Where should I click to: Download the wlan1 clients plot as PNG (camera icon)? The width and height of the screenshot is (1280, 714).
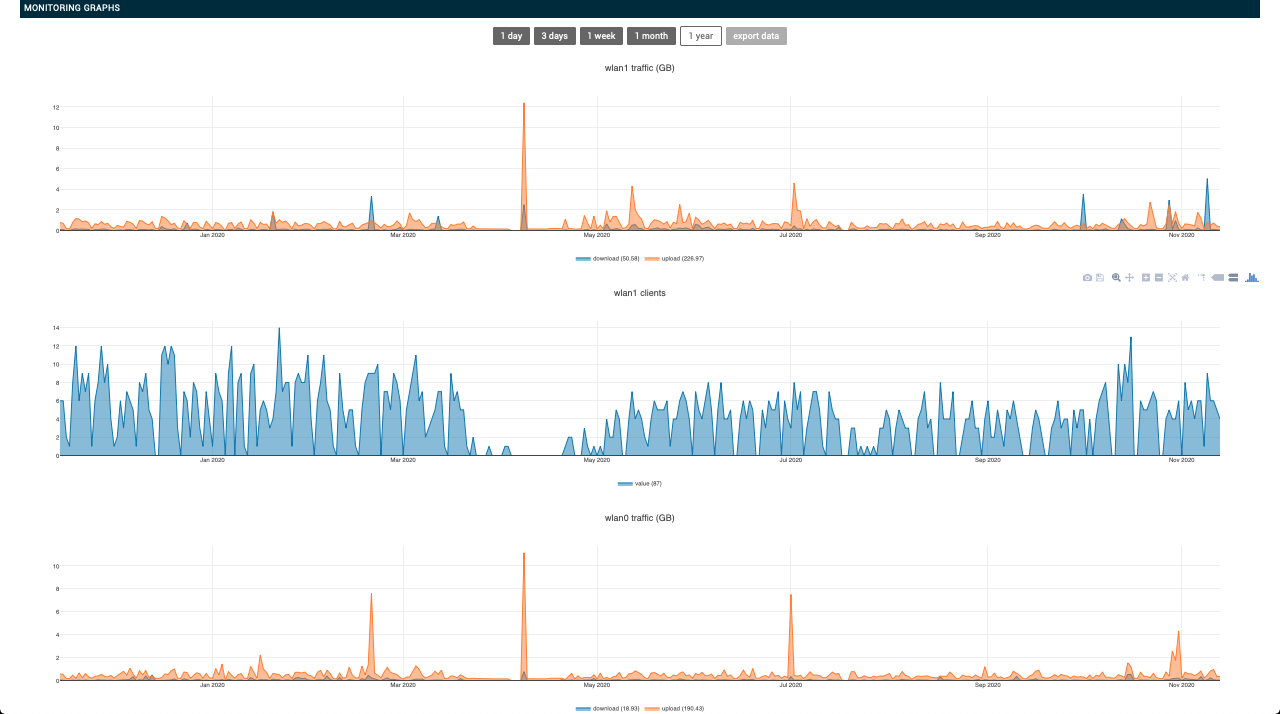click(x=1087, y=277)
